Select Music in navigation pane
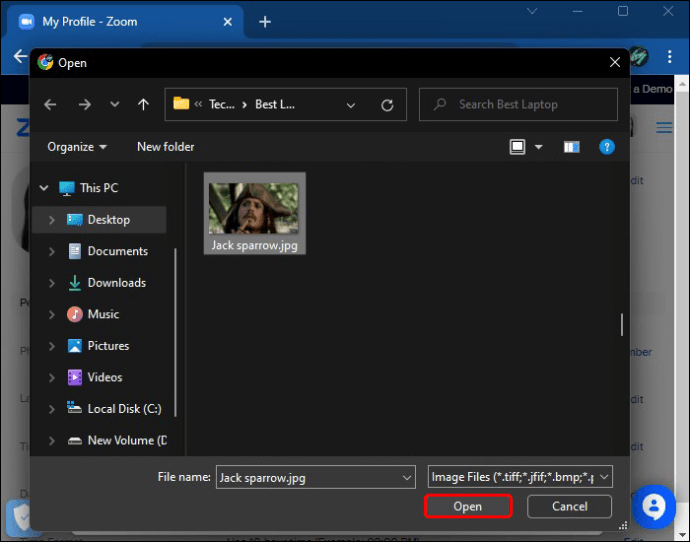This screenshot has height=542, width=690. 103,314
